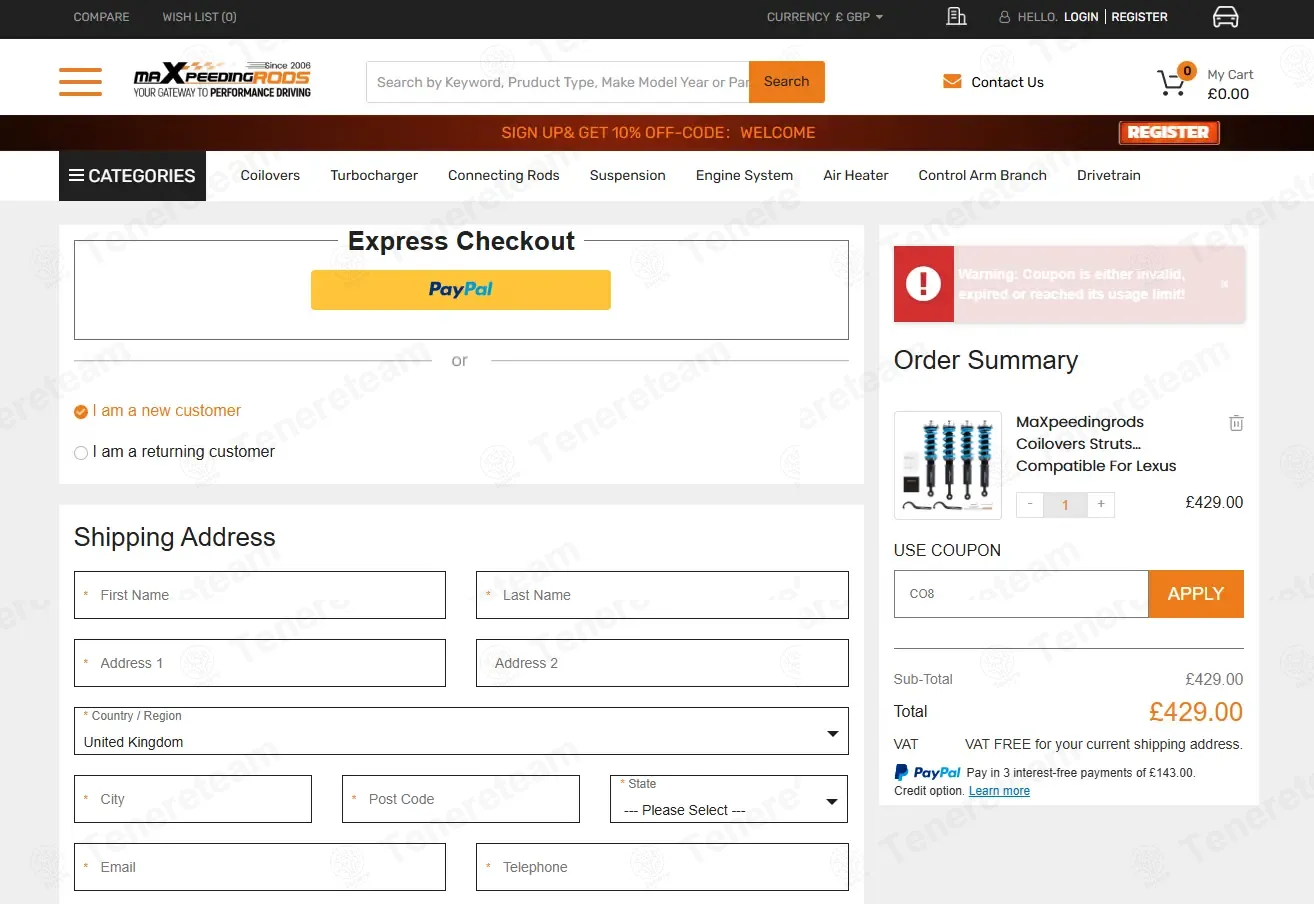Open the Control Arm Branch category
Image resolution: width=1314 pixels, height=904 pixels.
pyautogui.click(x=983, y=175)
